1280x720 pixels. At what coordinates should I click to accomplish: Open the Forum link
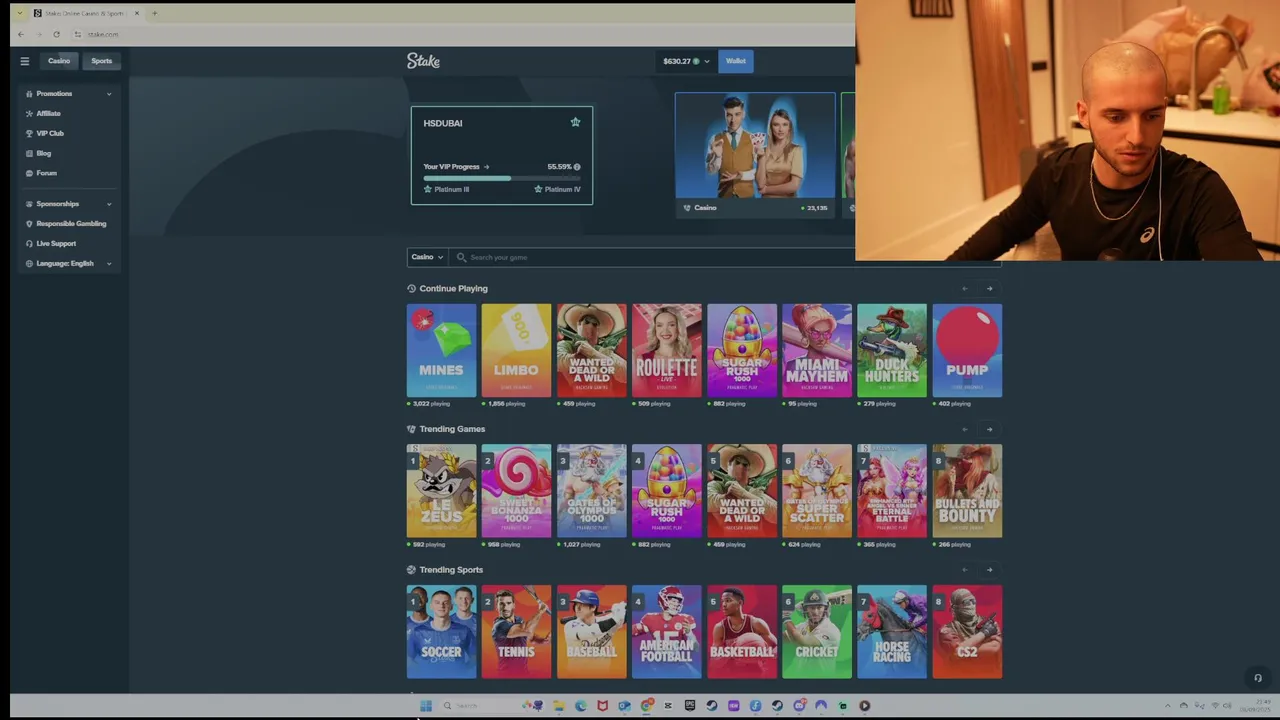pyautogui.click(x=46, y=173)
